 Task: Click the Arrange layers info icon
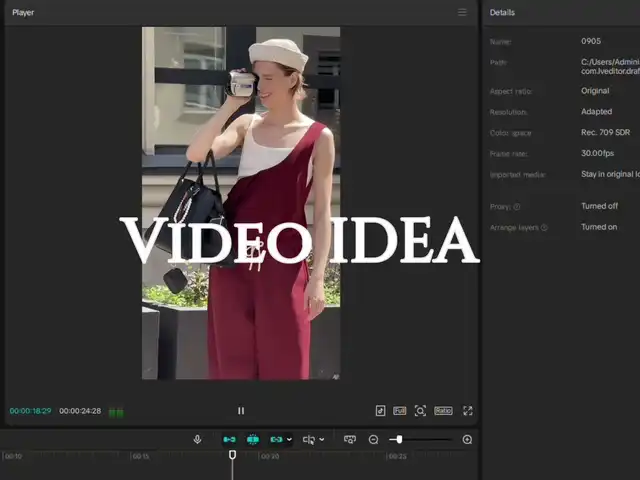pos(544,228)
